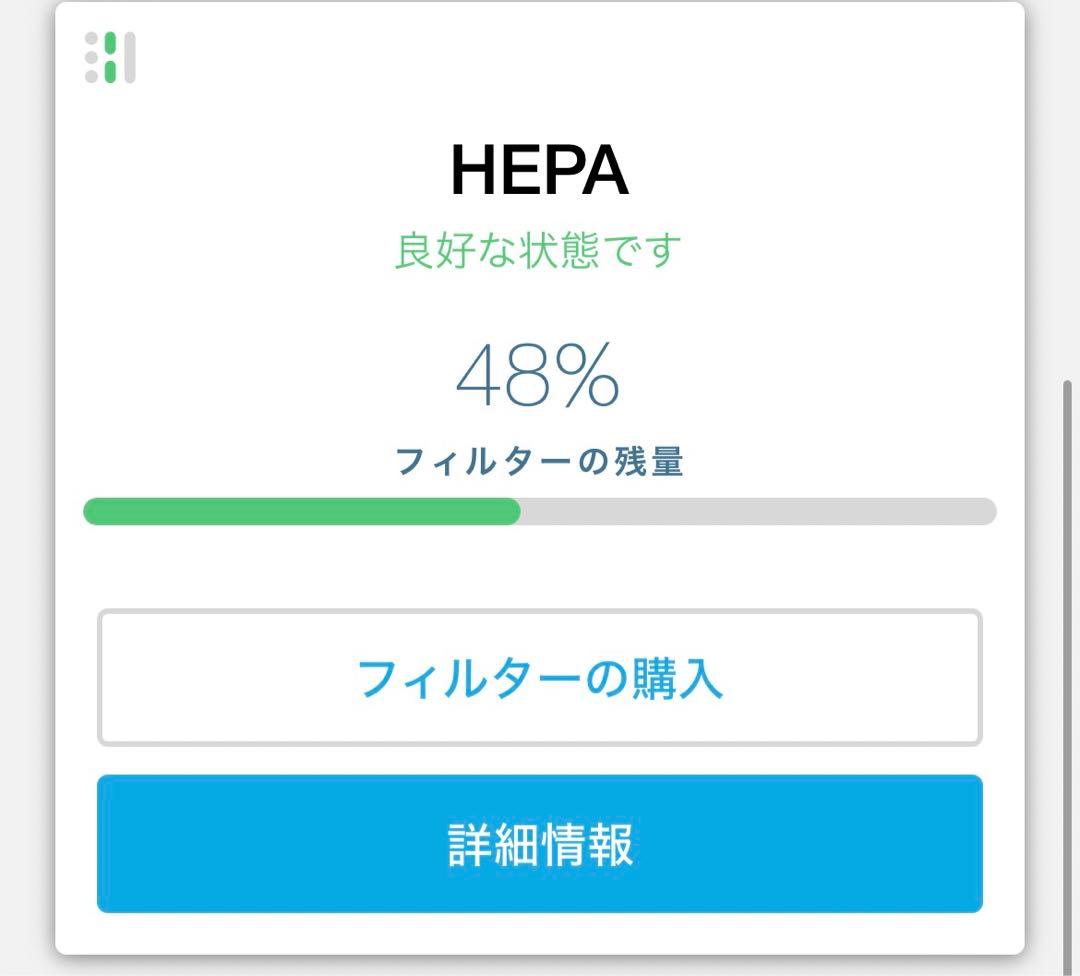Select the 良好な状態です status text

click(540, 252)
